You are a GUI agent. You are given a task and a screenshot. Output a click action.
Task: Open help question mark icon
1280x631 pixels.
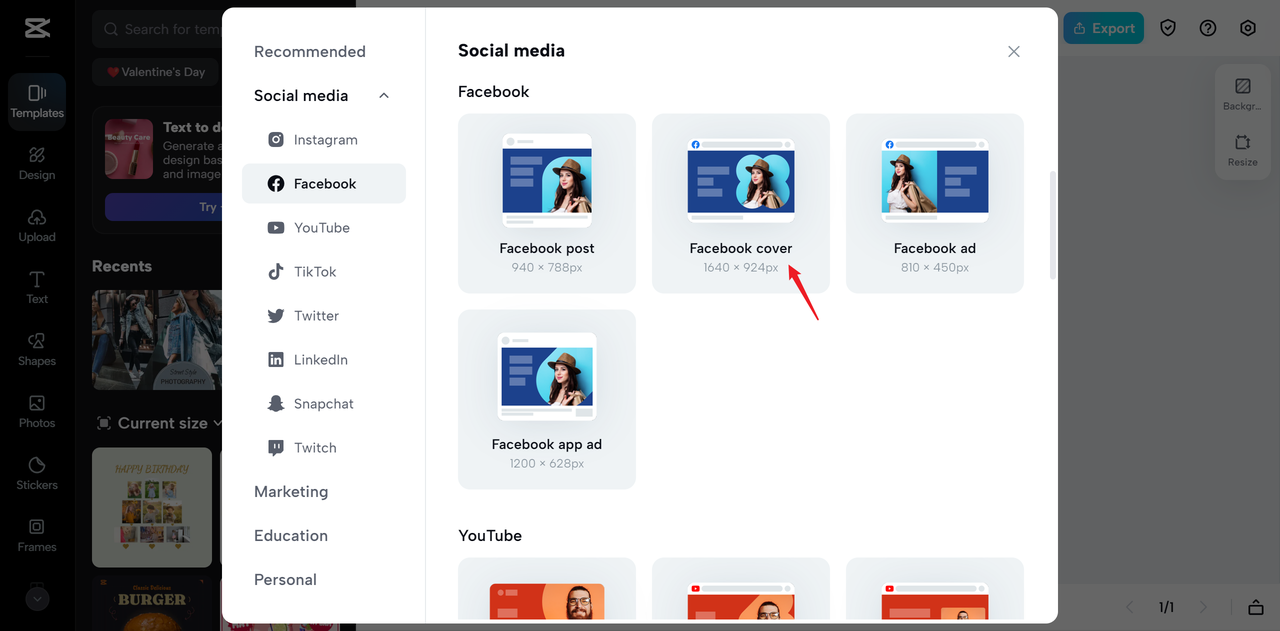[x=1208, y=28]
